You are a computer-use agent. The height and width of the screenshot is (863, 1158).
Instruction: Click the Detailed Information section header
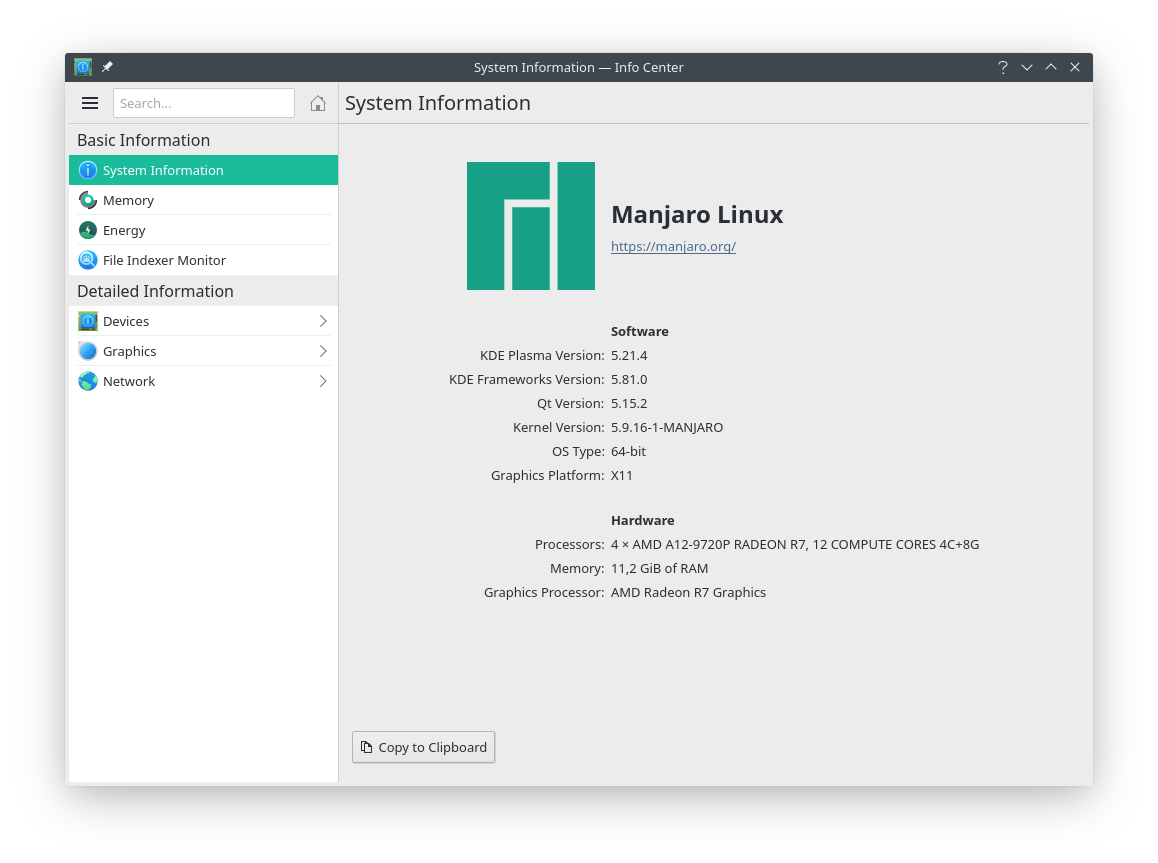155,292
